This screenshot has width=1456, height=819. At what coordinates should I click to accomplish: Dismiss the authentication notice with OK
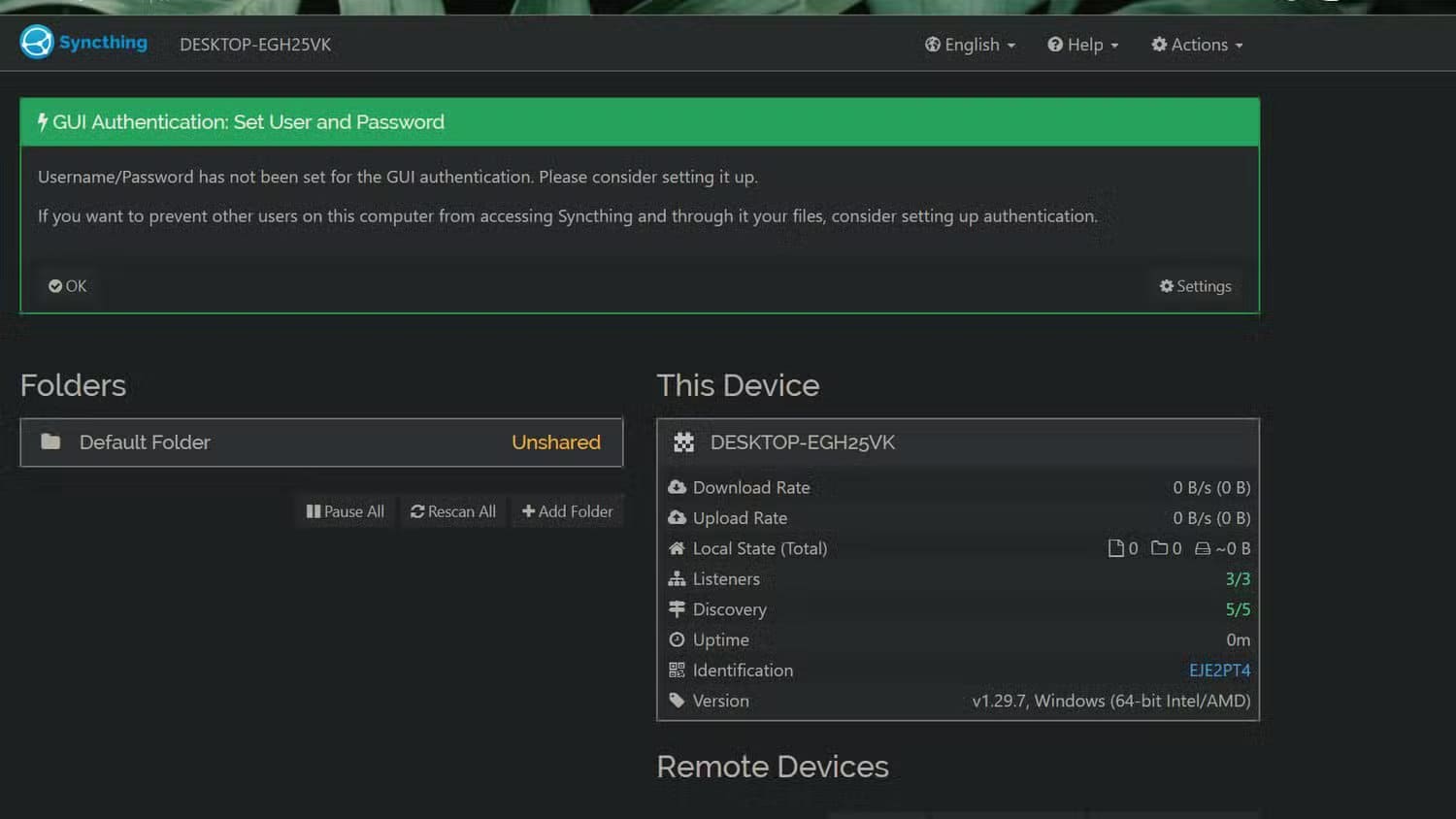point(68,286)
